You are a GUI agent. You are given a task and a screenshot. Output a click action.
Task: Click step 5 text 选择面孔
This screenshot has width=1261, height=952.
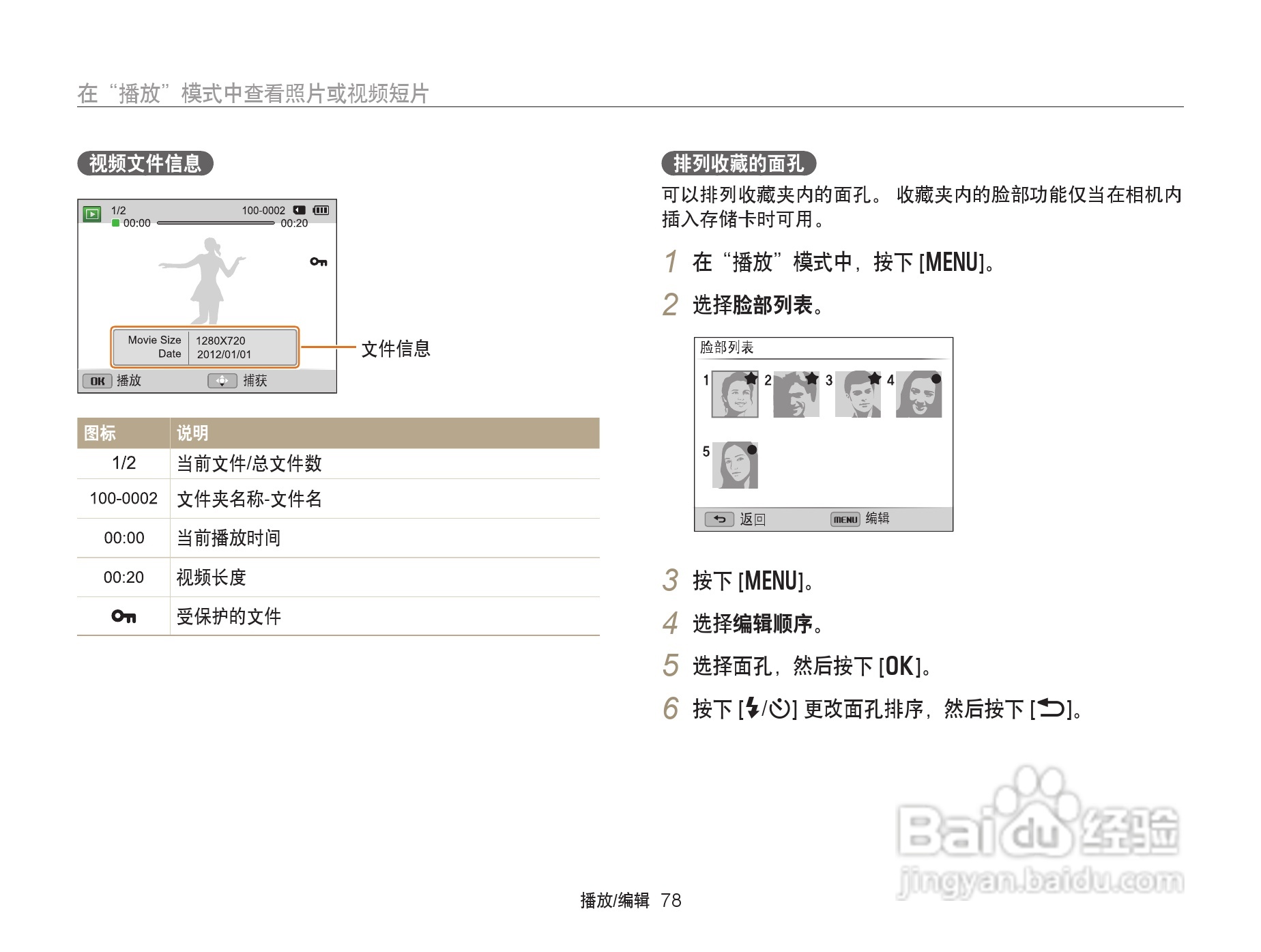coord(732,666)
